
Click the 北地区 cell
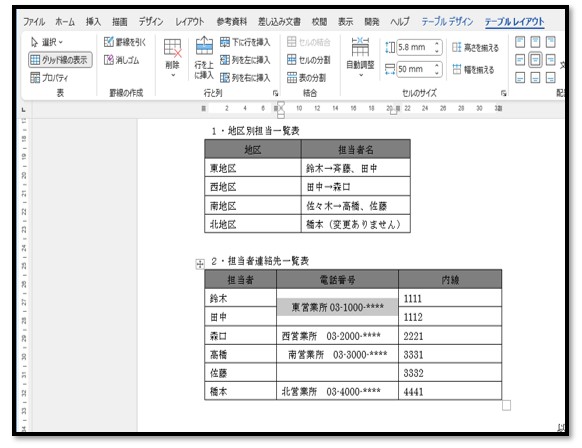253,224
